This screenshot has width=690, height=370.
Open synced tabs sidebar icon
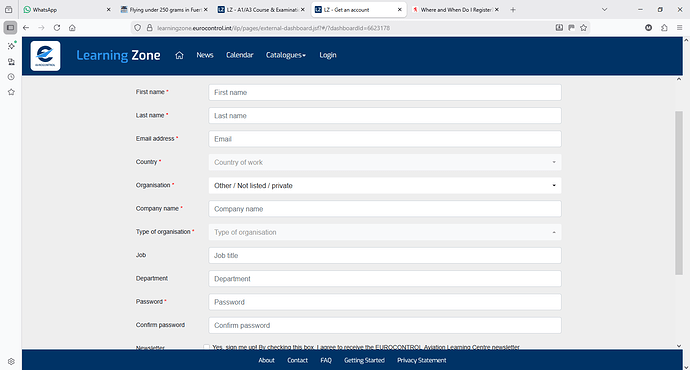tap(11, 62)
